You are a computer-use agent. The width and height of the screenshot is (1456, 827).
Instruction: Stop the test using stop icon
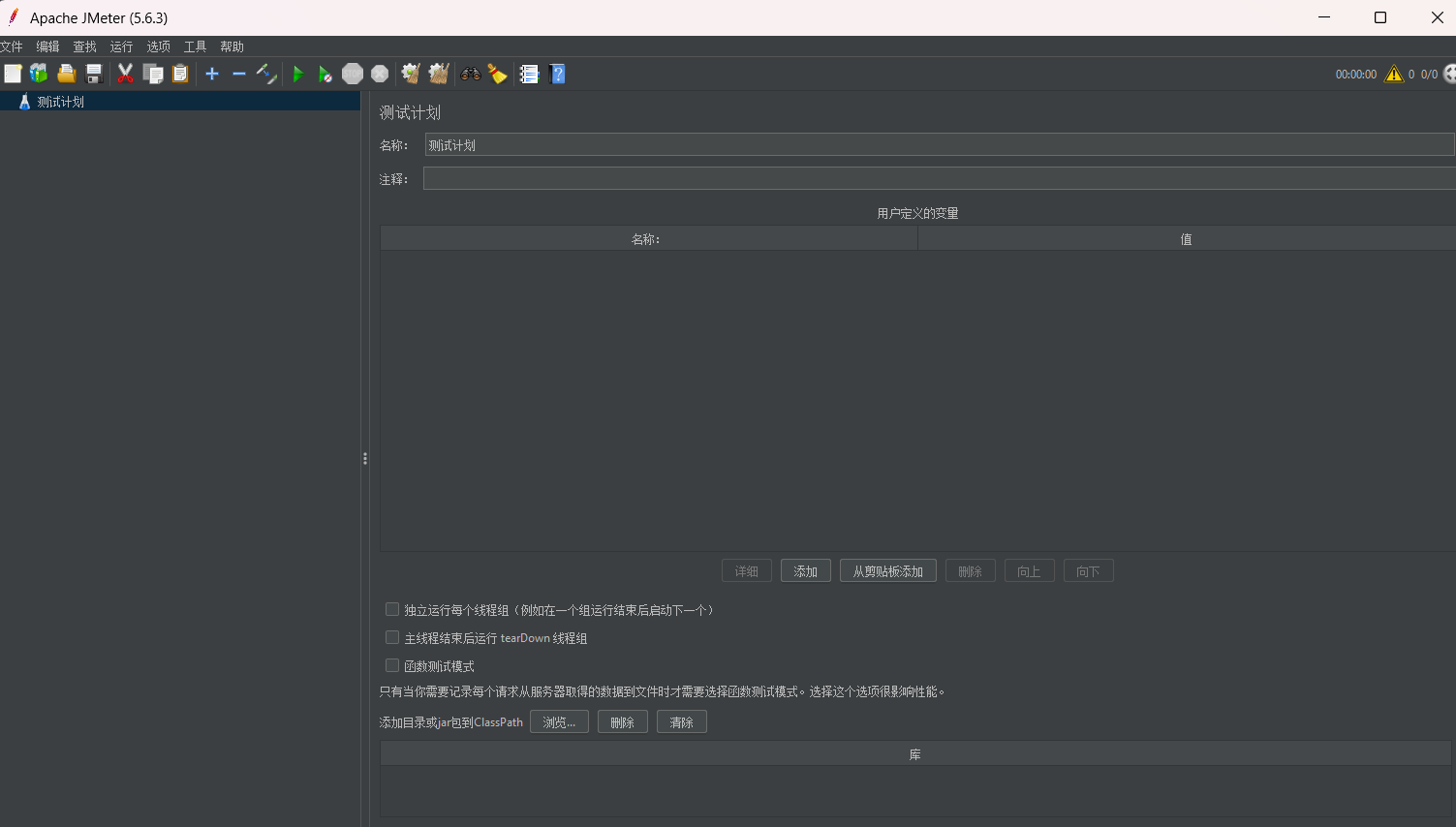click(353, 74)
